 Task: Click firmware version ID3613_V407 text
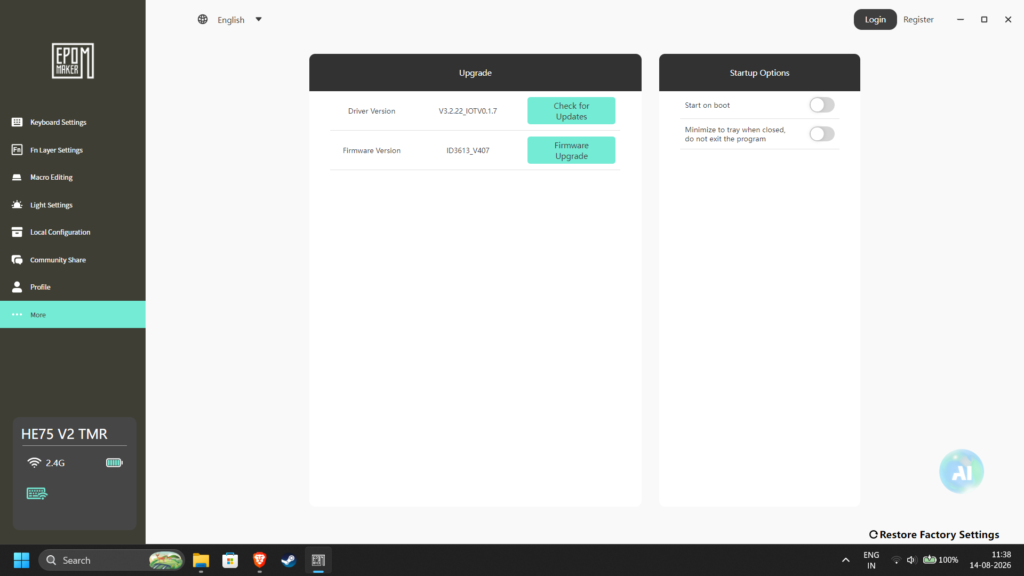click(x=468, y=150)
